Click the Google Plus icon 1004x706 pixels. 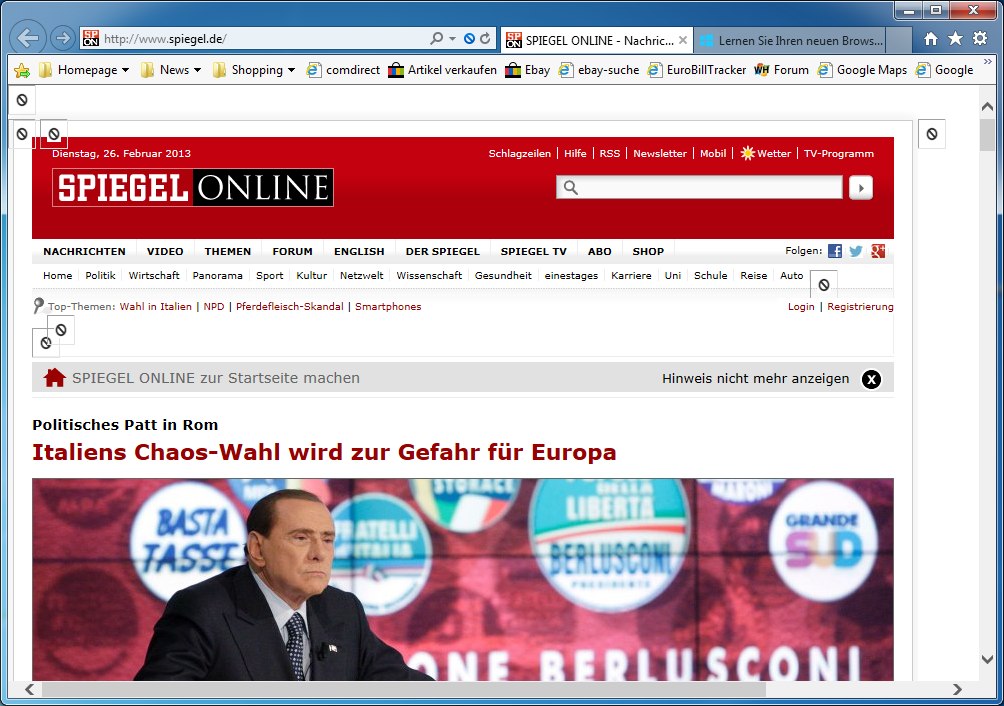tap(878, 251)
